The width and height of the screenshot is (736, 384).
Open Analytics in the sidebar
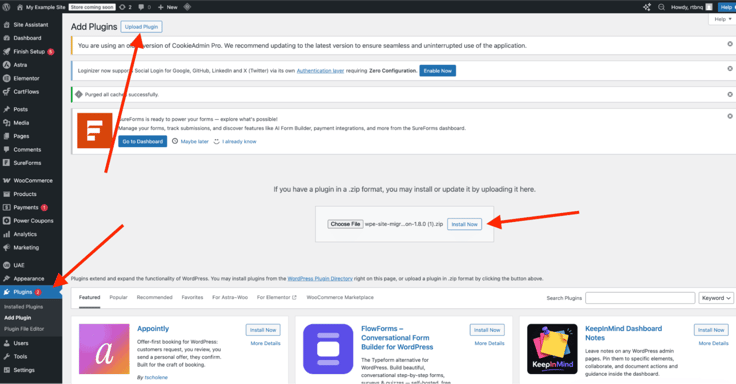pyautogui.click(x=25, y=234)
